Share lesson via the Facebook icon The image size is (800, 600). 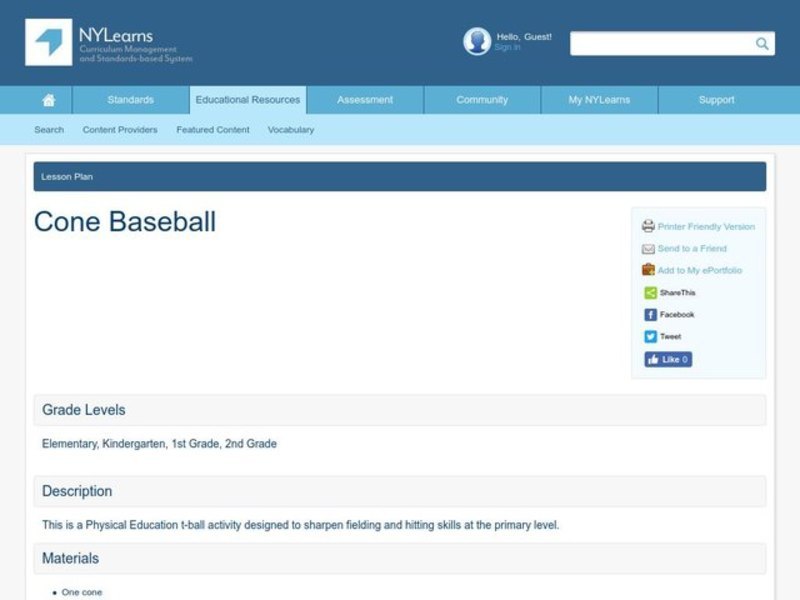pyautogui.click(x=648, y=314)
